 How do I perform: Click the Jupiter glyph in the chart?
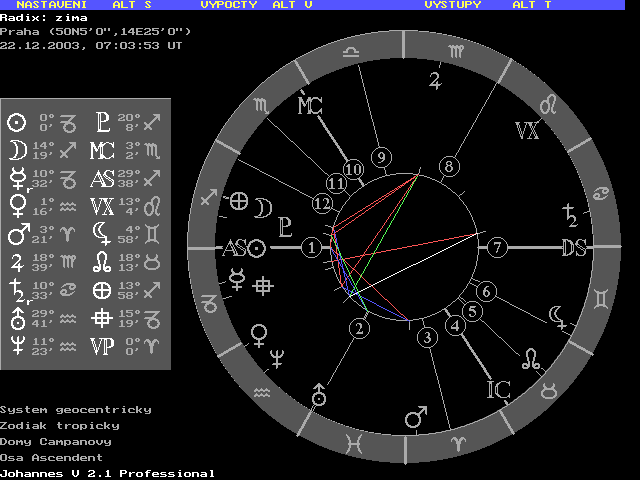pos(435,80)
